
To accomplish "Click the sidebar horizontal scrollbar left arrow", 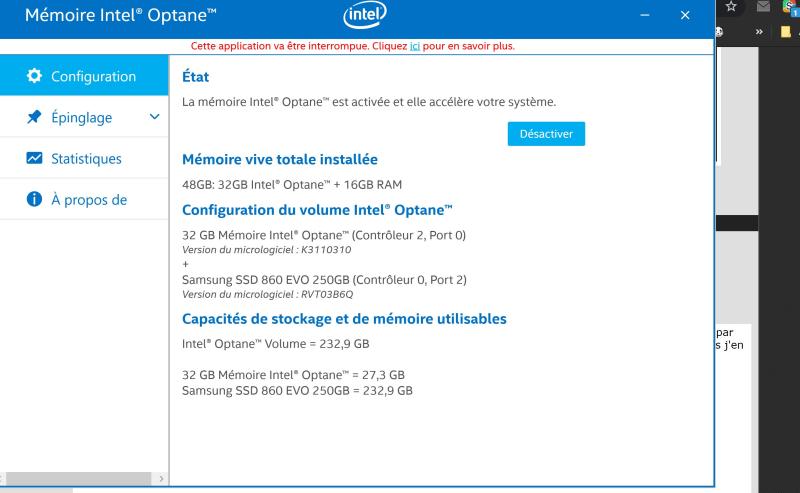I will pos(4,479).
